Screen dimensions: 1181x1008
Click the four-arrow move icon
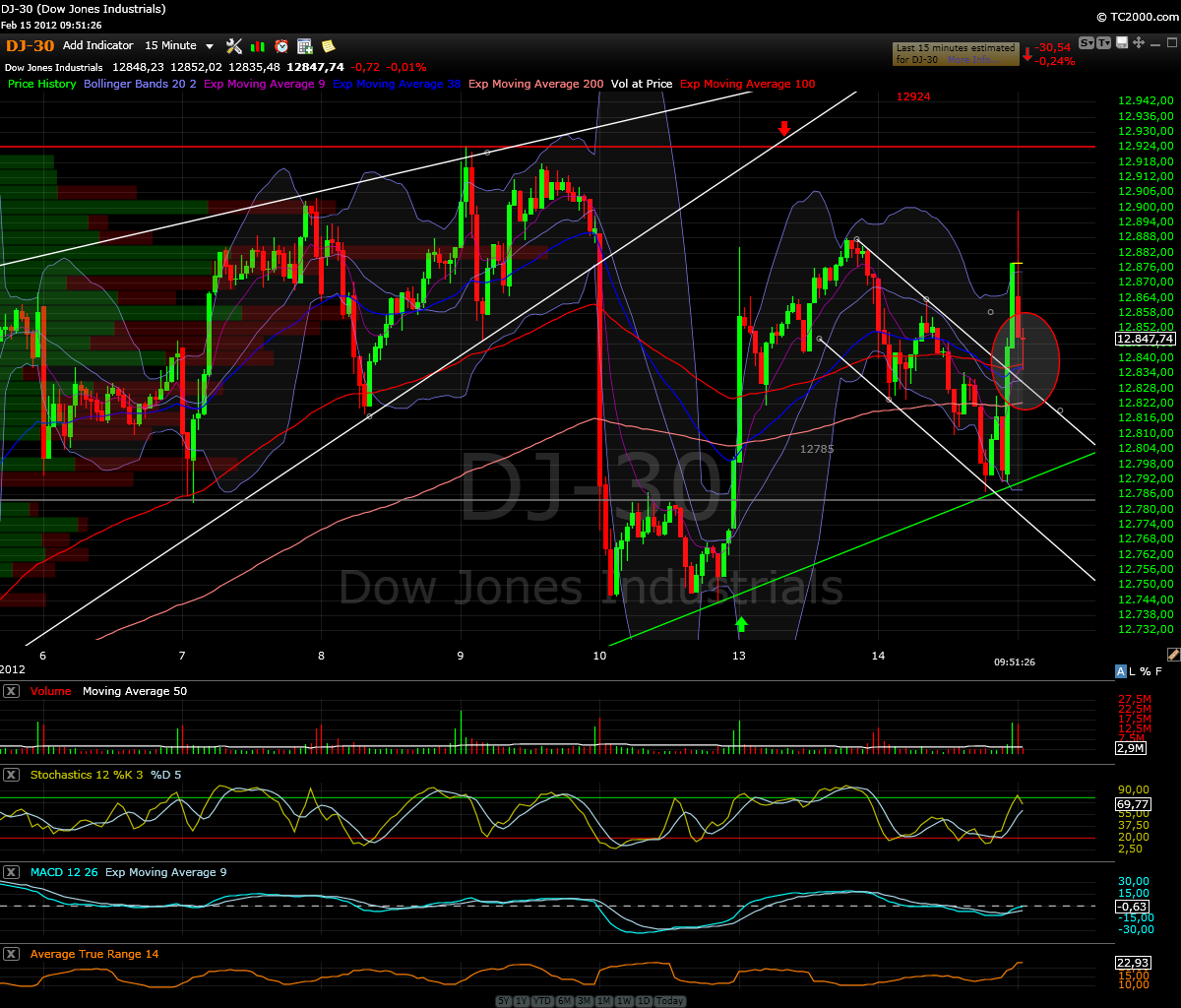pyautogui.click(x=1139, y=42)
